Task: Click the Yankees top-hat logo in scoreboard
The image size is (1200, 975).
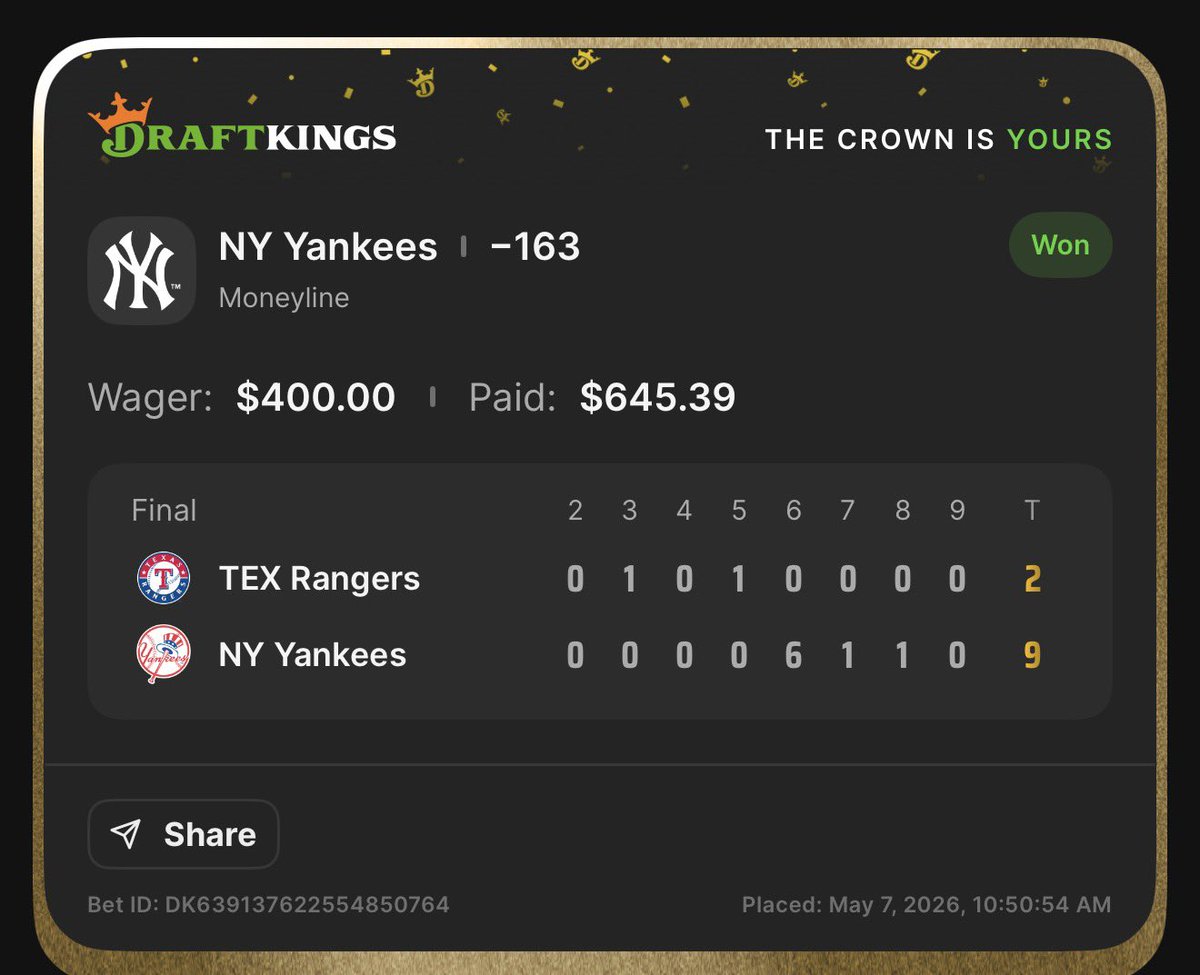Action: [x=163, y=655]
